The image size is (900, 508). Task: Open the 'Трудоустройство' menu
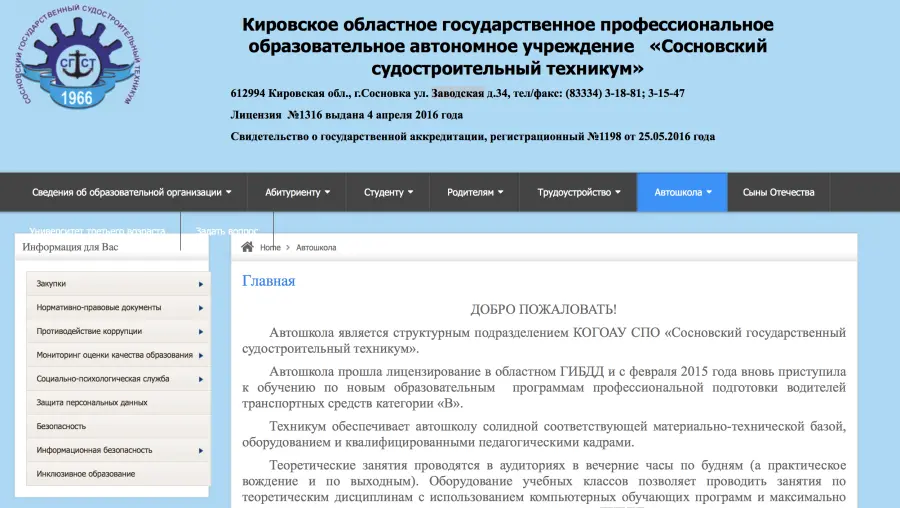point(579,192)
